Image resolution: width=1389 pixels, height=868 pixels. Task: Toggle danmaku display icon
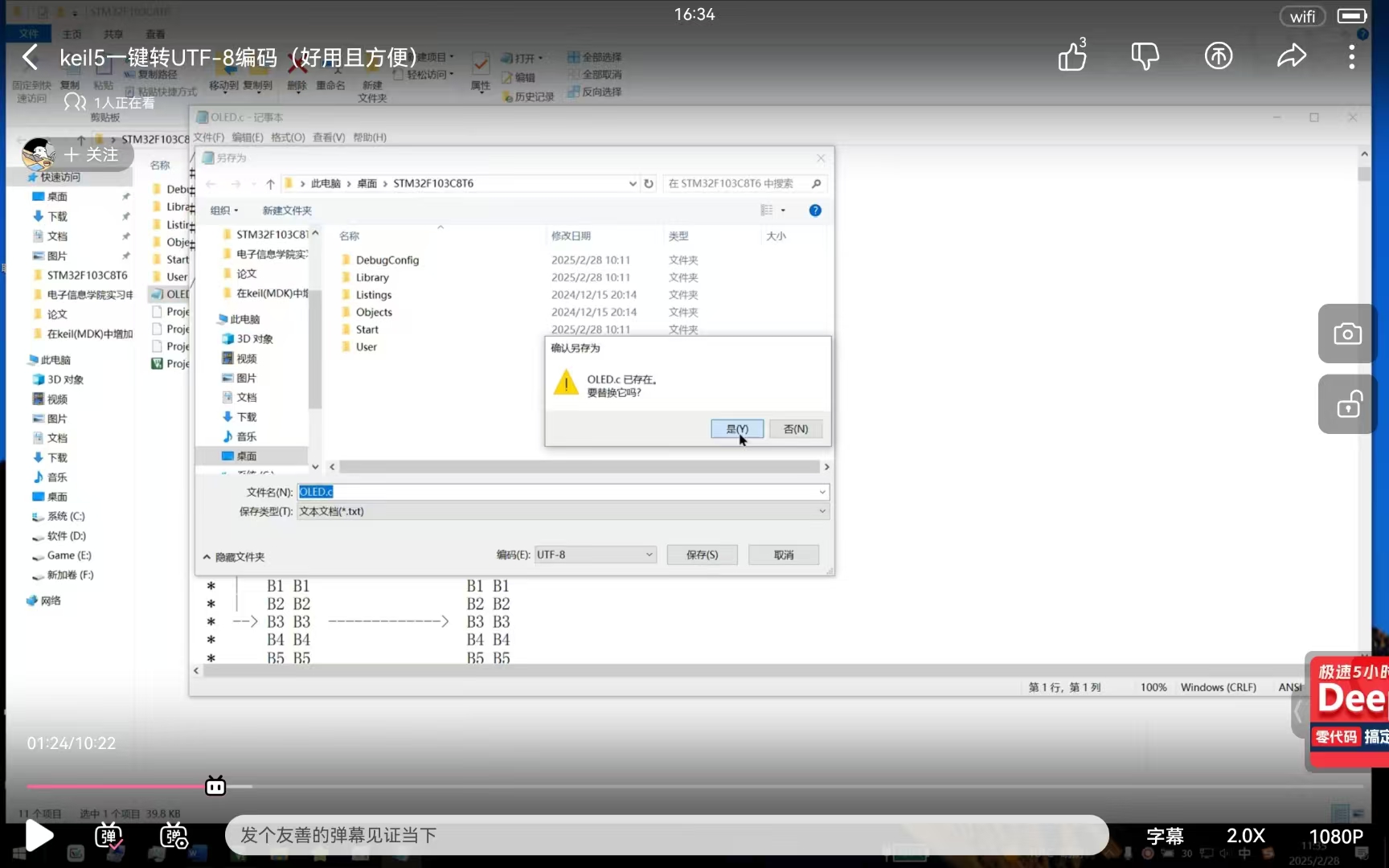pos(109,836)
